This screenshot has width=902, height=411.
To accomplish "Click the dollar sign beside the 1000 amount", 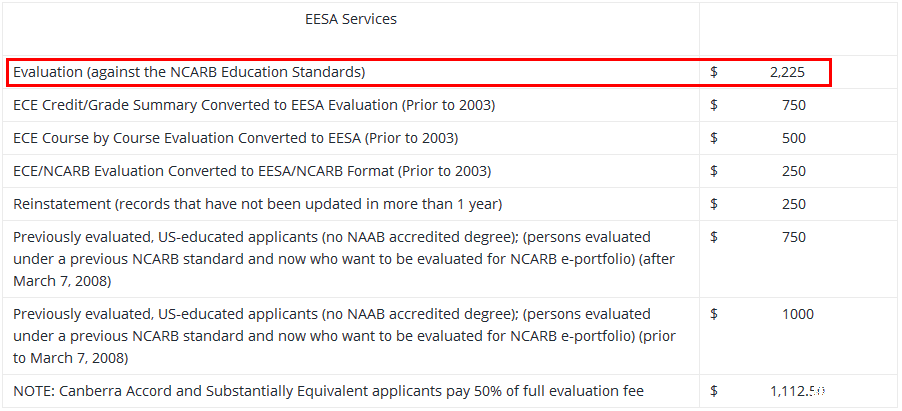I will tap(714, 314).
